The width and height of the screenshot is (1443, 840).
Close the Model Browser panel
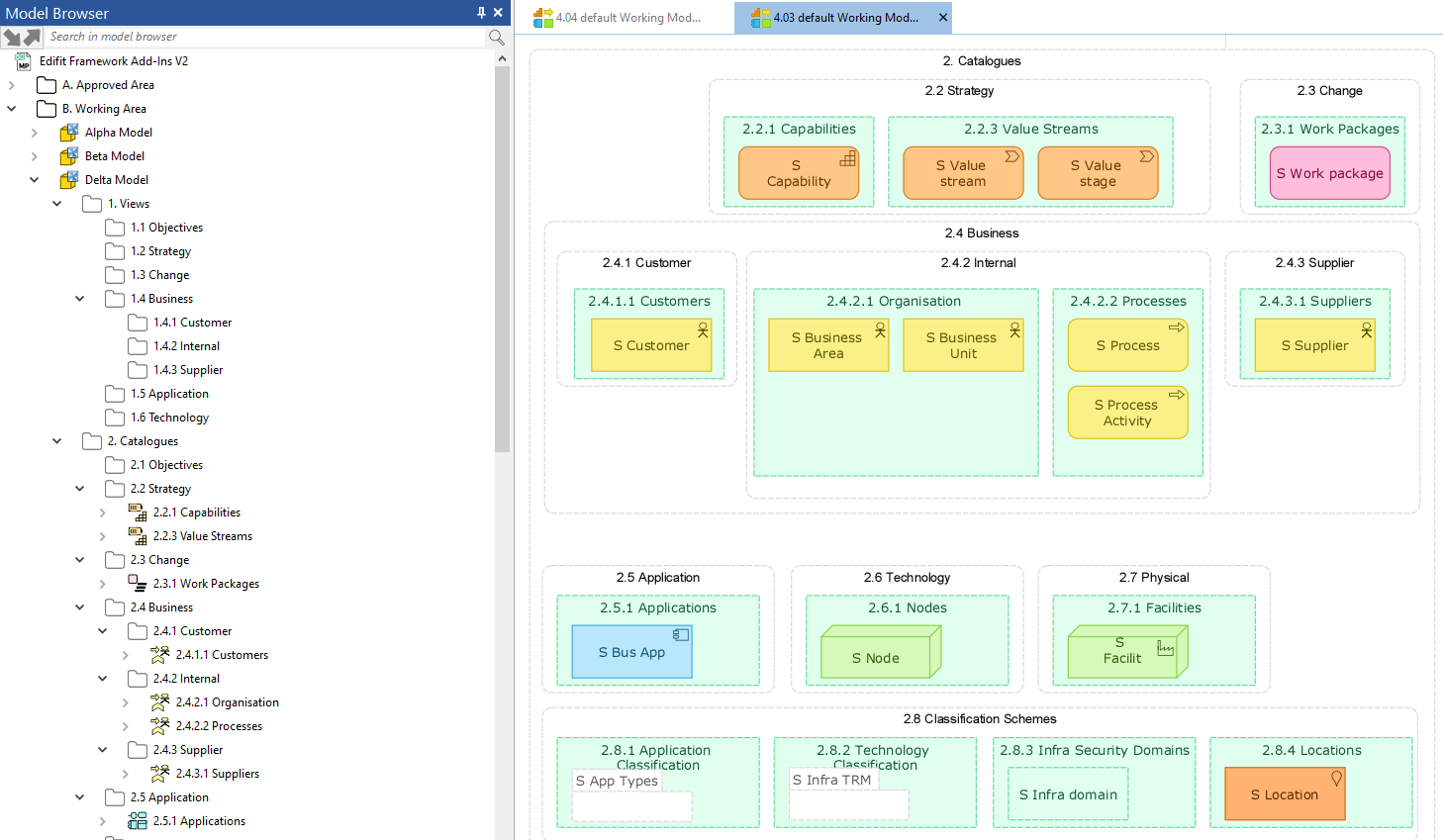pos(498,13)
